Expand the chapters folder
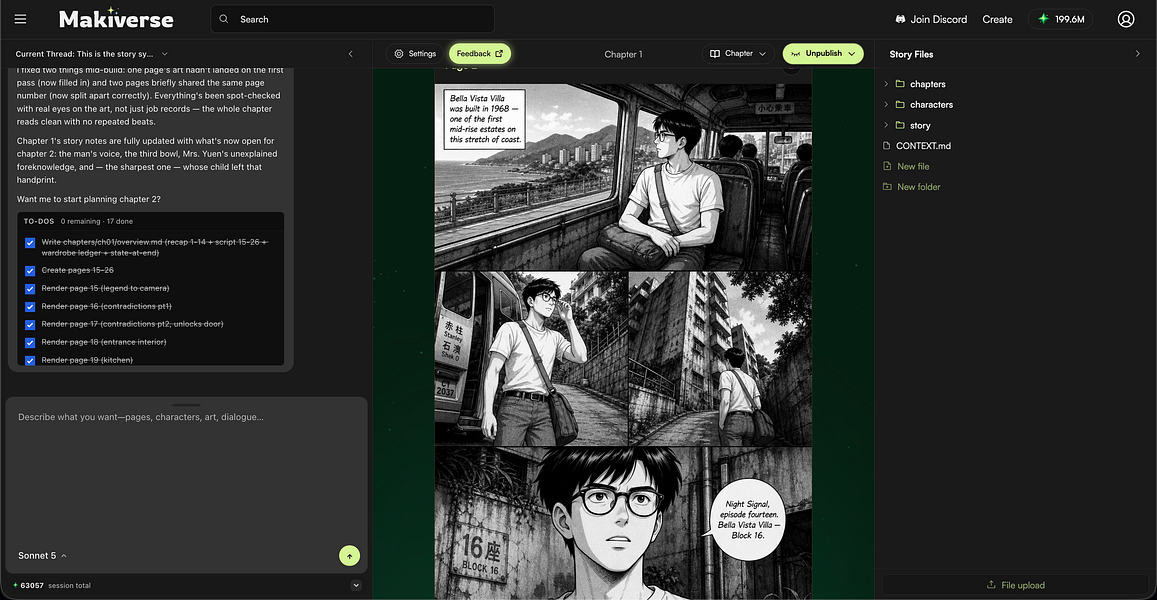Screen dimensions: 1157x600 tap(886, 84)
